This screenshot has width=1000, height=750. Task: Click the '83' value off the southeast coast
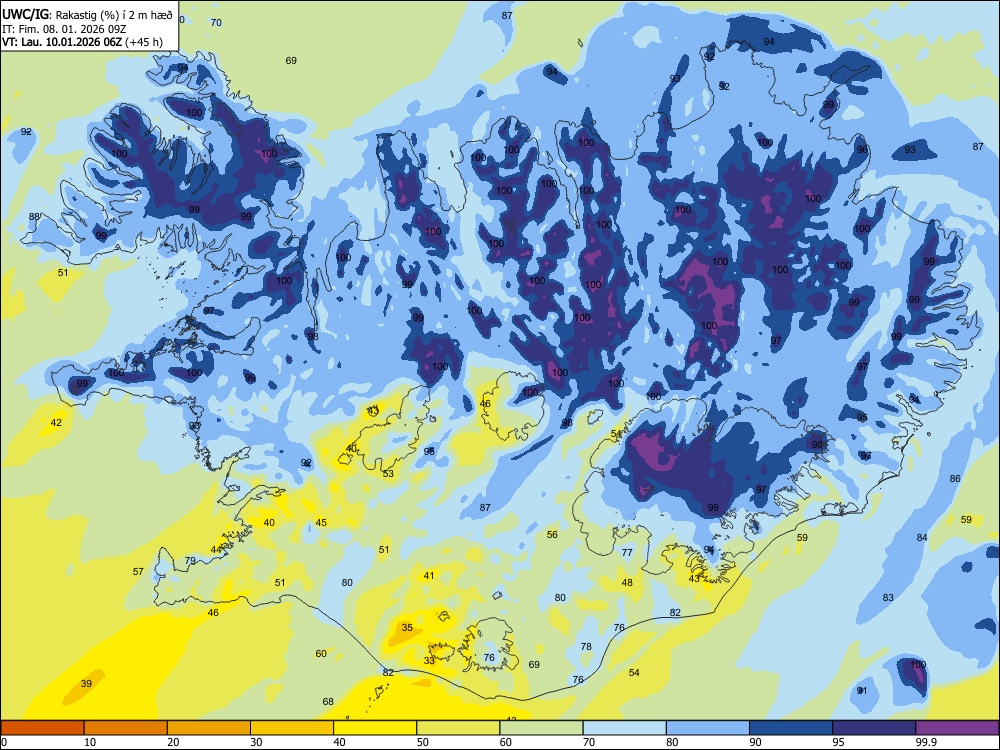[888, 598]
